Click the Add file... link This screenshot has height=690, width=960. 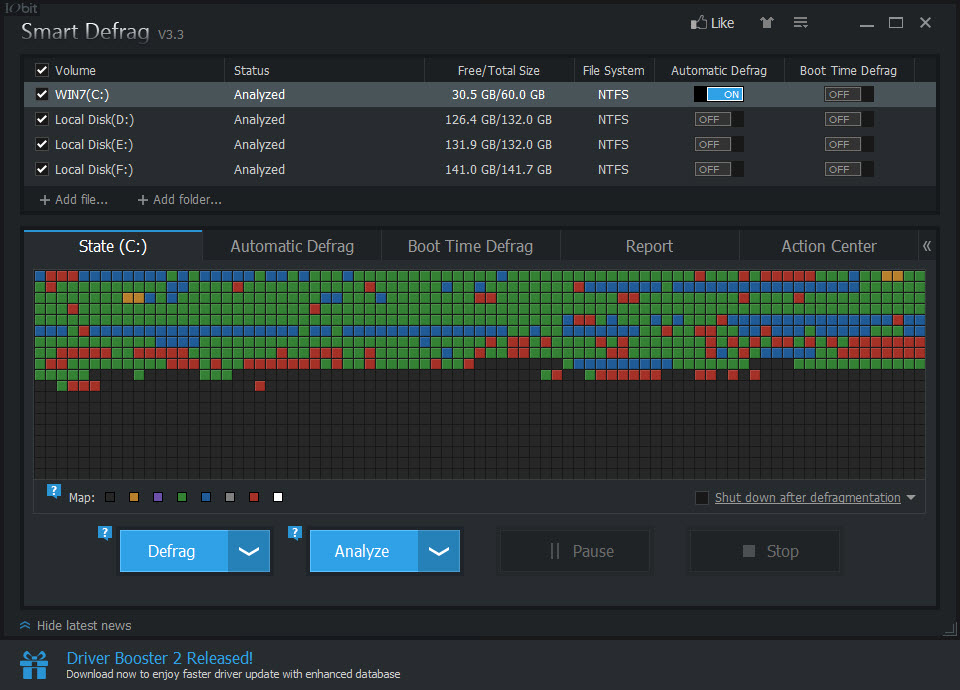pyautogui.click(x=81, y=200)
